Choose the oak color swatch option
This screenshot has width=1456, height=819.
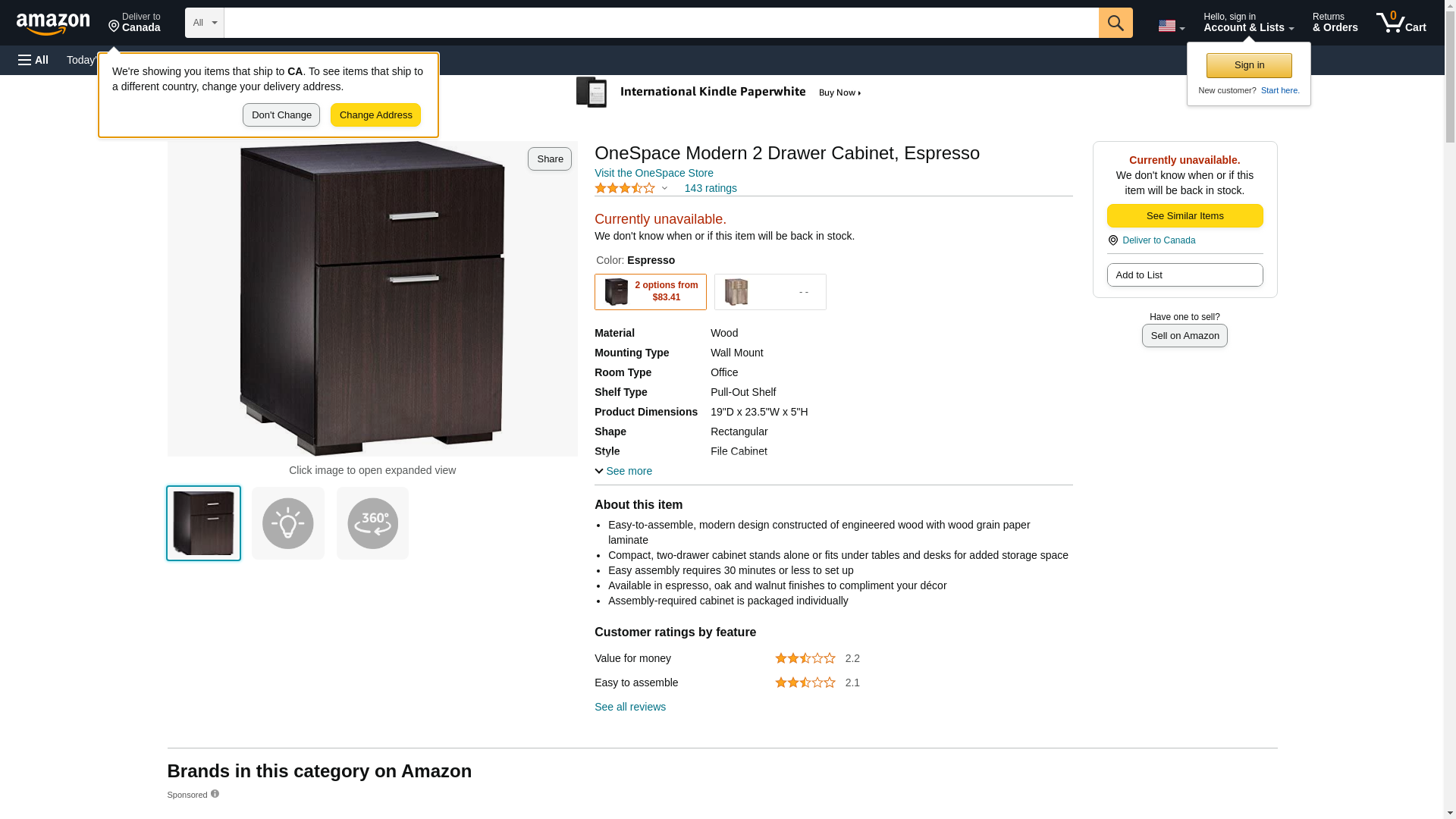pyautogui.click(x=770, y=292)
